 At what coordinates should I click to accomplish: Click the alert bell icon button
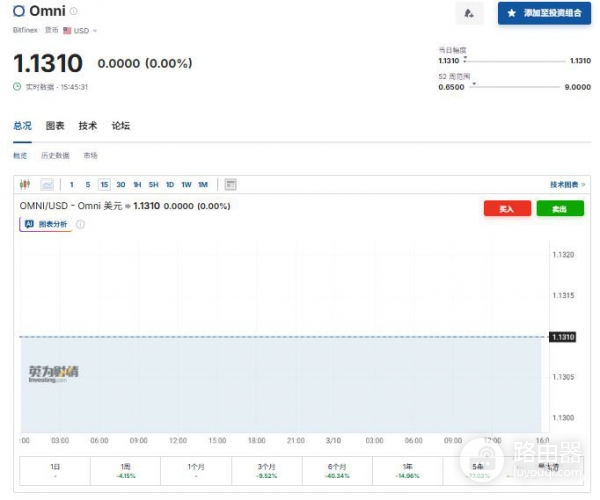click(x=469, y=13)
